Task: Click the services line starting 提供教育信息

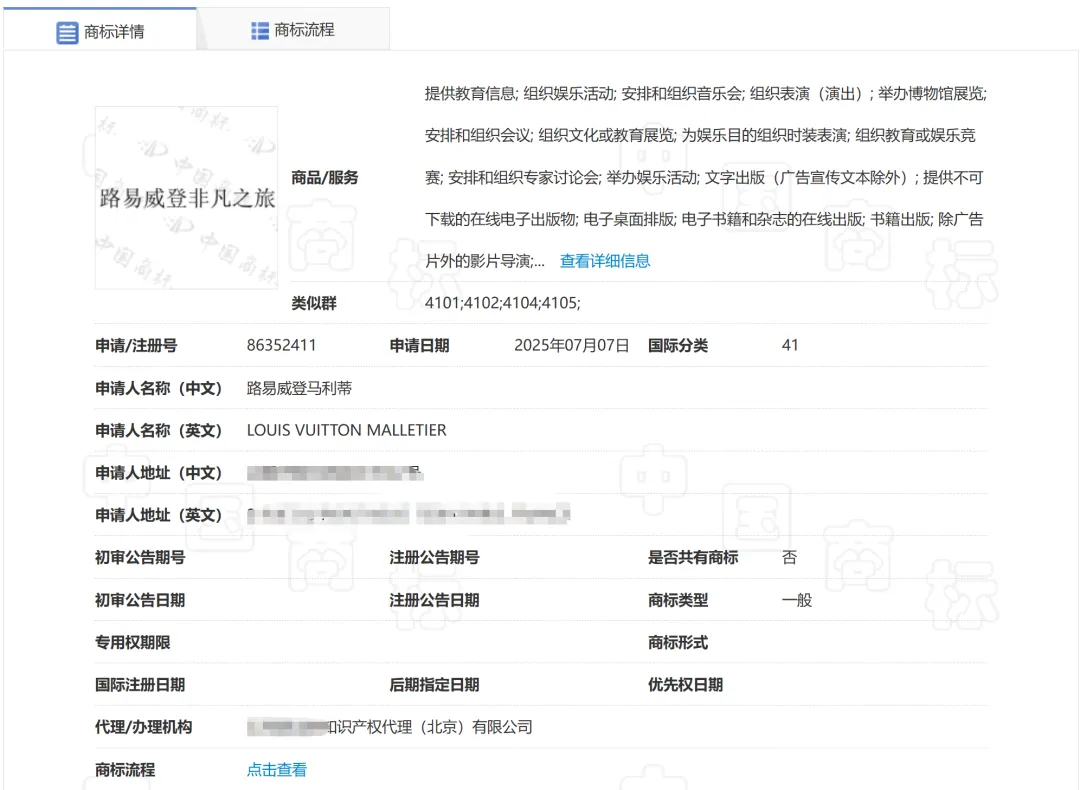Action: (705, 94)
